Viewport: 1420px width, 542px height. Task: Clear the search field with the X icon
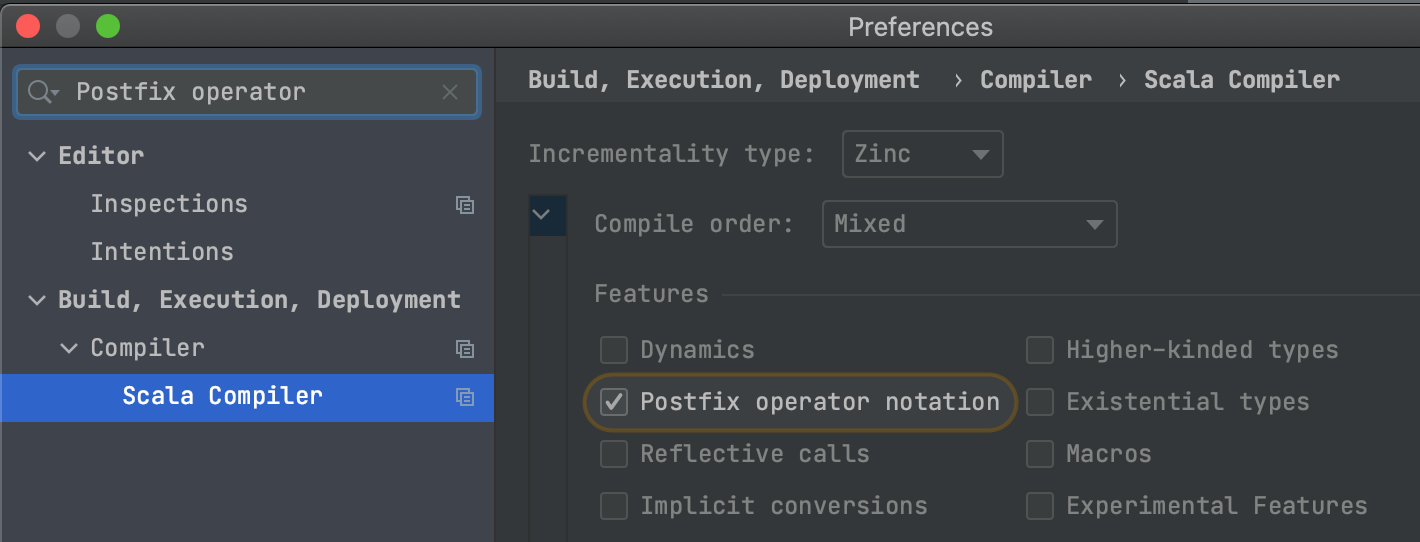pyautogui.click(x=450, y=92)
